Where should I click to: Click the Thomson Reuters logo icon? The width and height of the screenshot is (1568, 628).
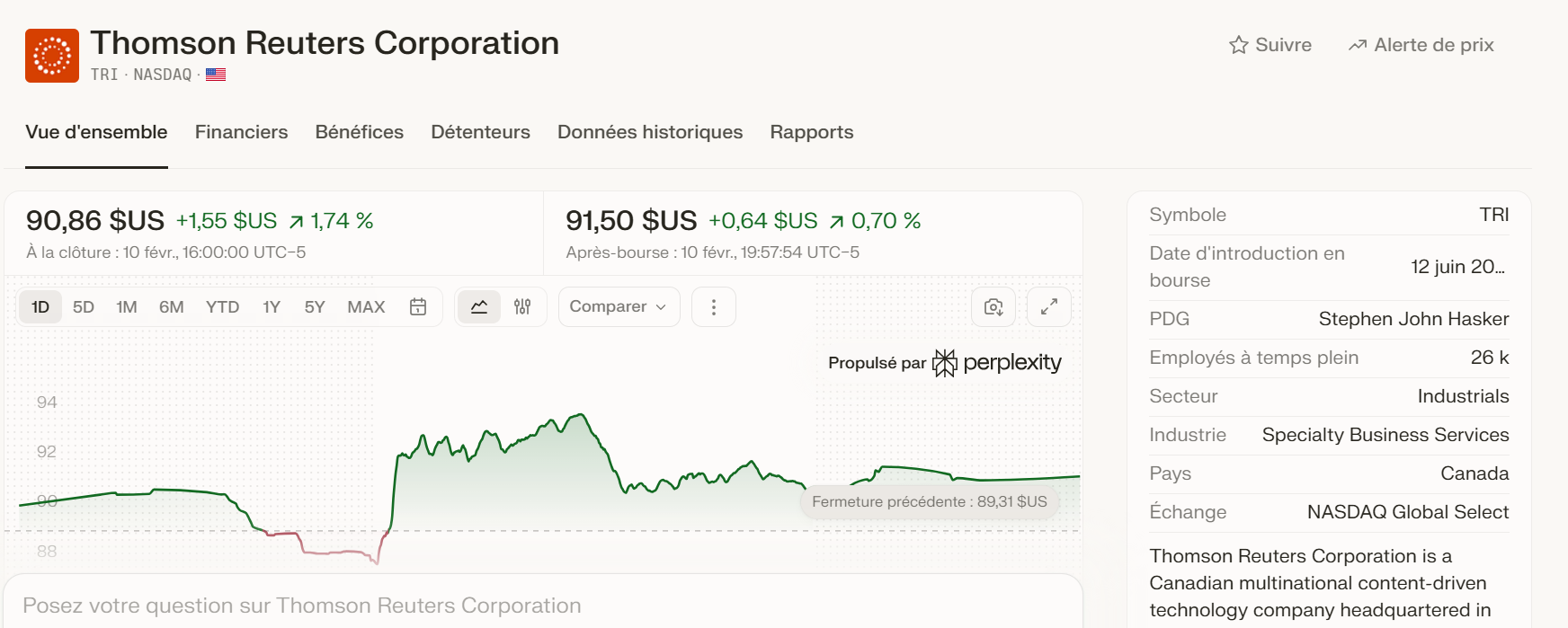[x=52, y=56]
